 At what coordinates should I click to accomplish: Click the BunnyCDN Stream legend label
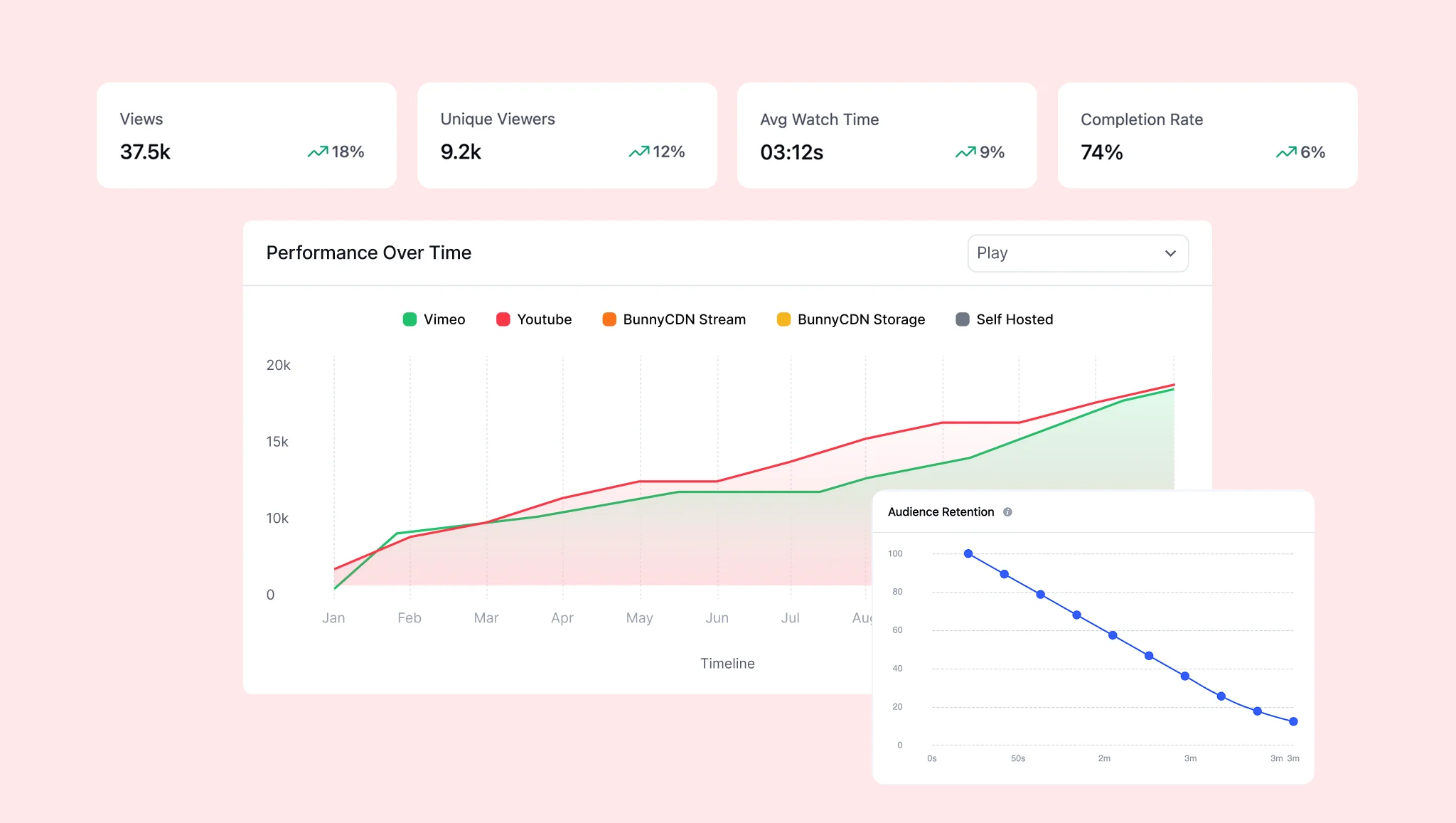[685, 319]
